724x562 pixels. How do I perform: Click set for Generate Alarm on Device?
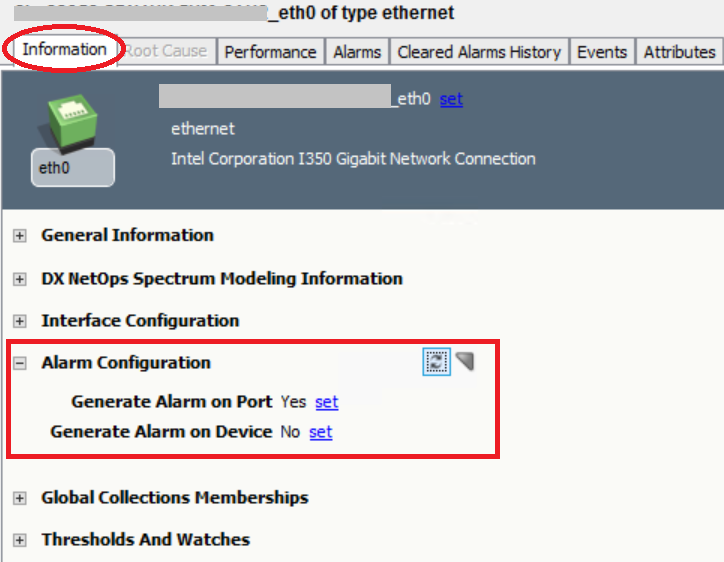(320, 432)
